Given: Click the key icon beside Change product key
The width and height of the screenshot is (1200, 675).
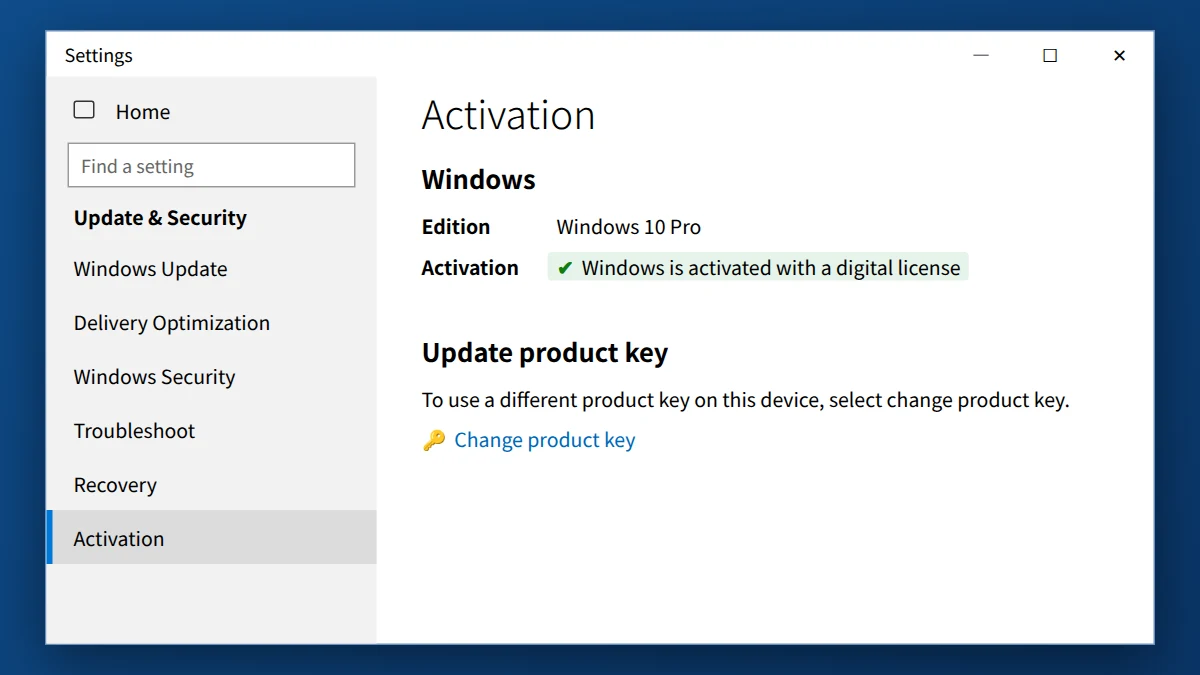Looking at the screenshot, I should coord(434,440).
